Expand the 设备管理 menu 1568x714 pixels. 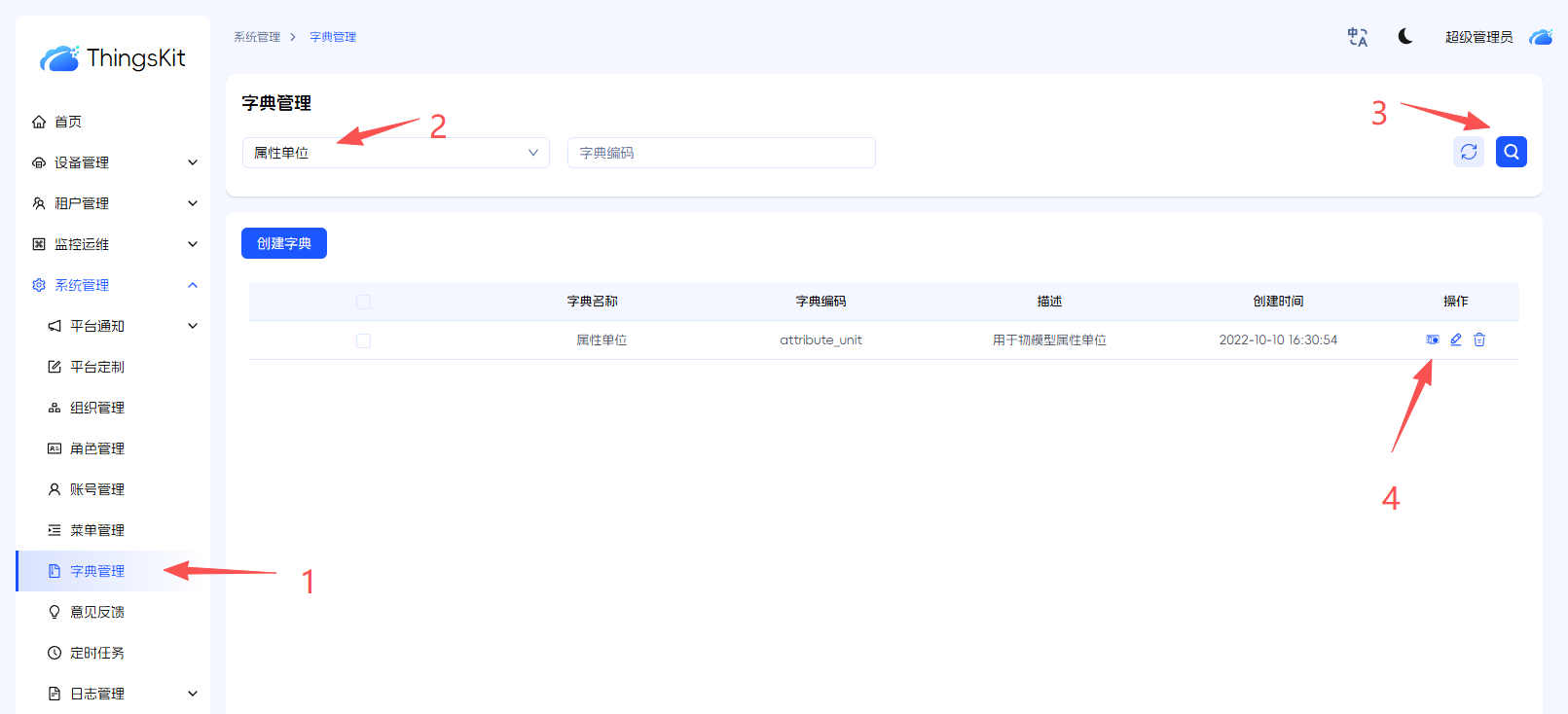114,162
